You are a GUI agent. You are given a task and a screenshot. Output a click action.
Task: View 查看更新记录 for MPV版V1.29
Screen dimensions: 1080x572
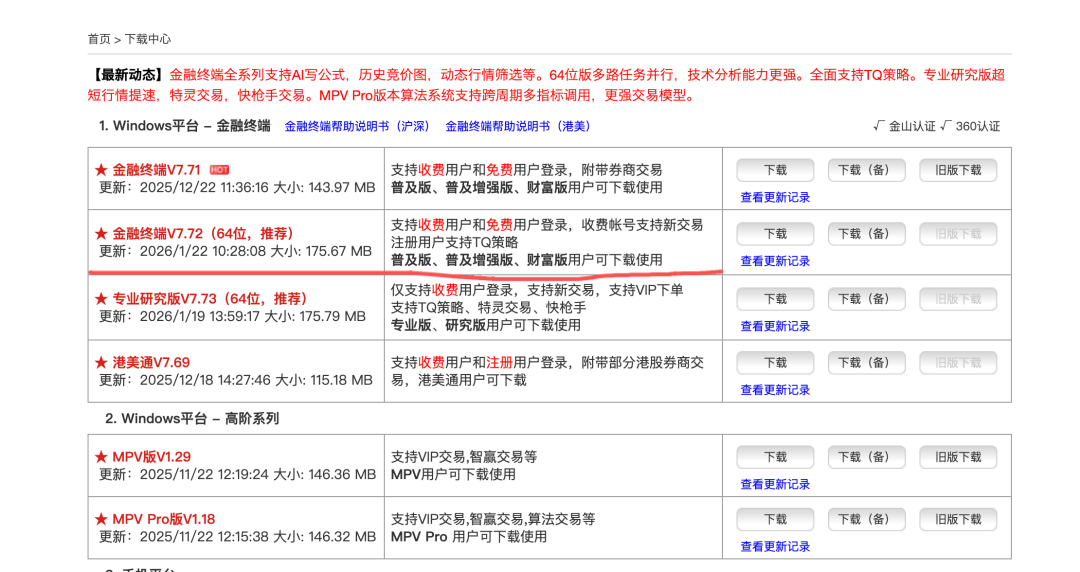[775, 484]
